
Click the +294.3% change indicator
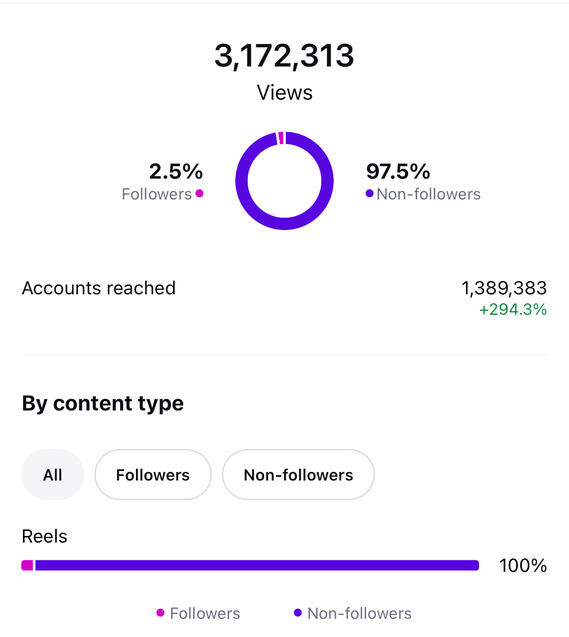[x=513, y=310]
